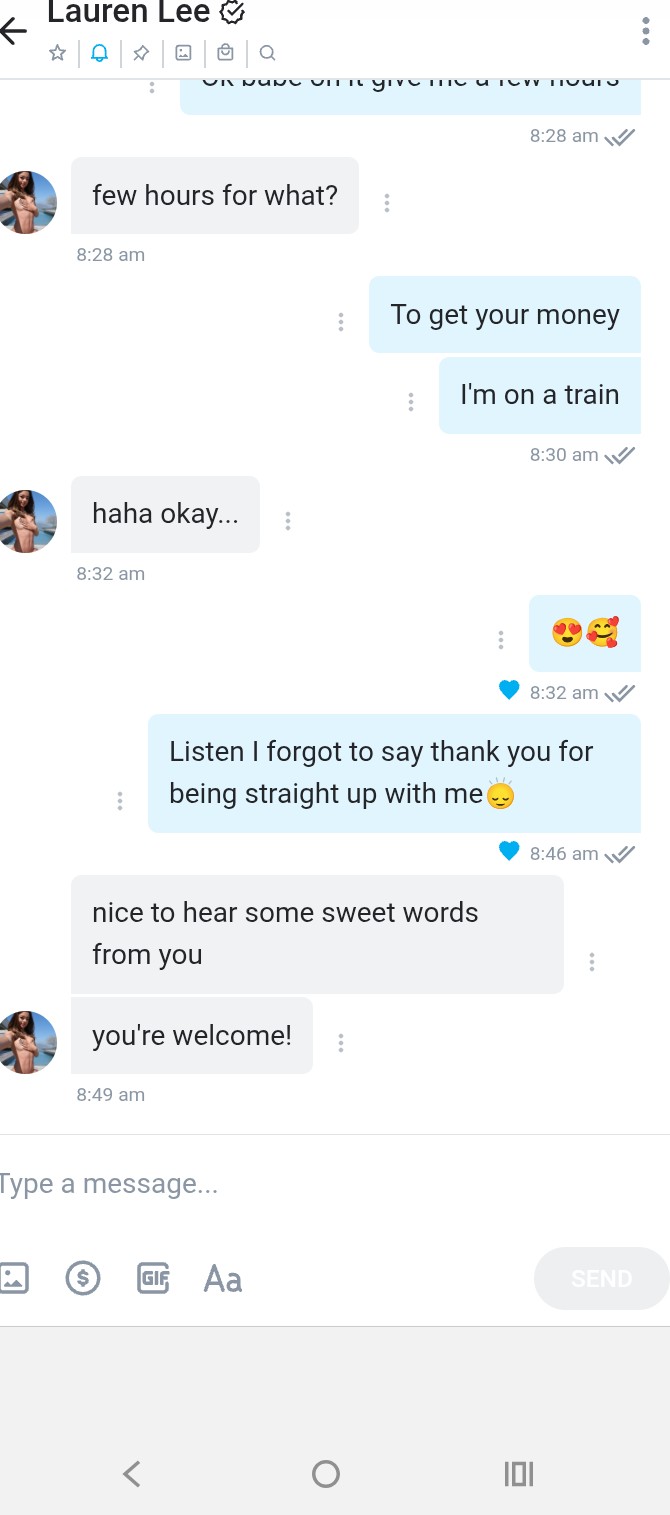Pin this conversation with the pin icon
670x1515 pixels.
coord(141,53)
